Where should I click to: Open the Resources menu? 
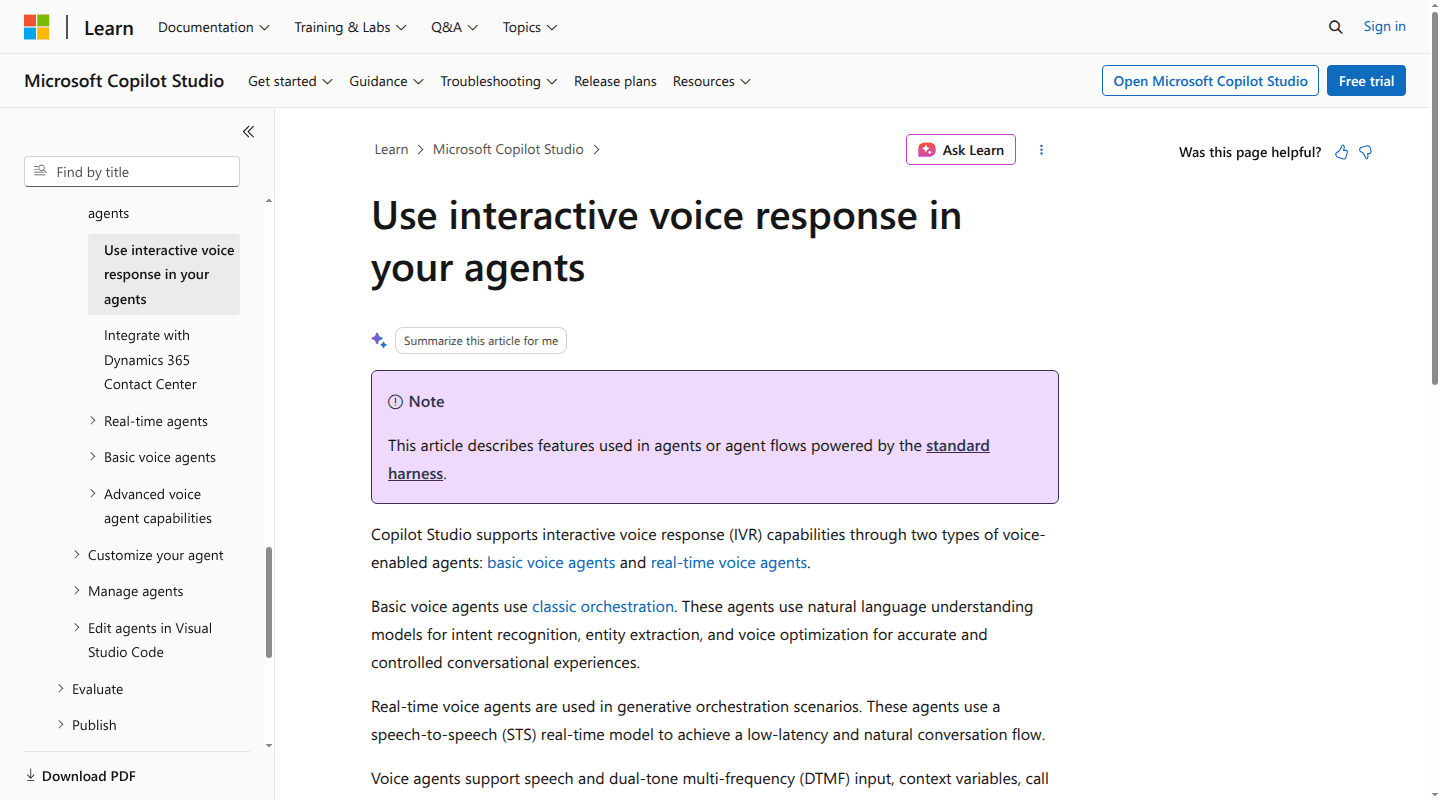(712, 81)
